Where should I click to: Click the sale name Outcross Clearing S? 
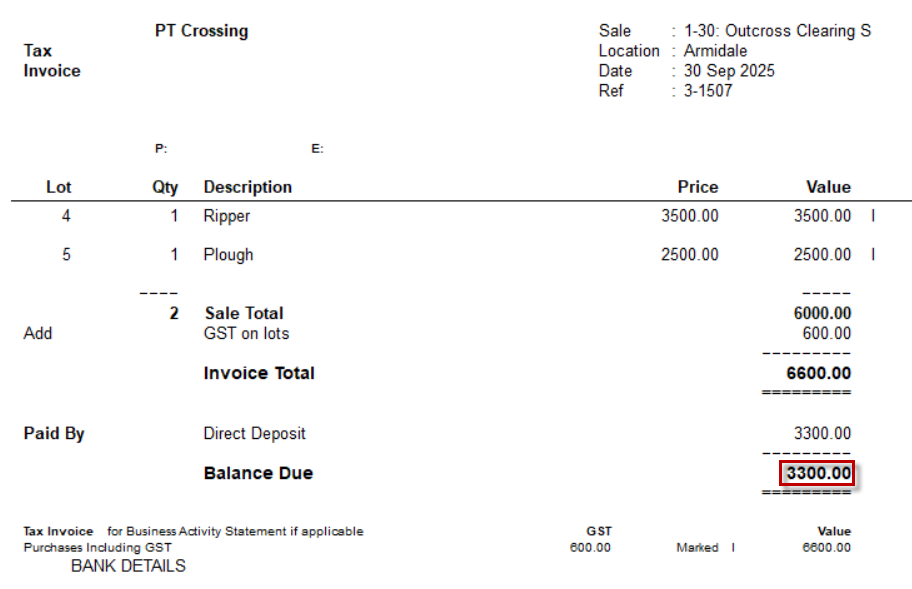777,31
